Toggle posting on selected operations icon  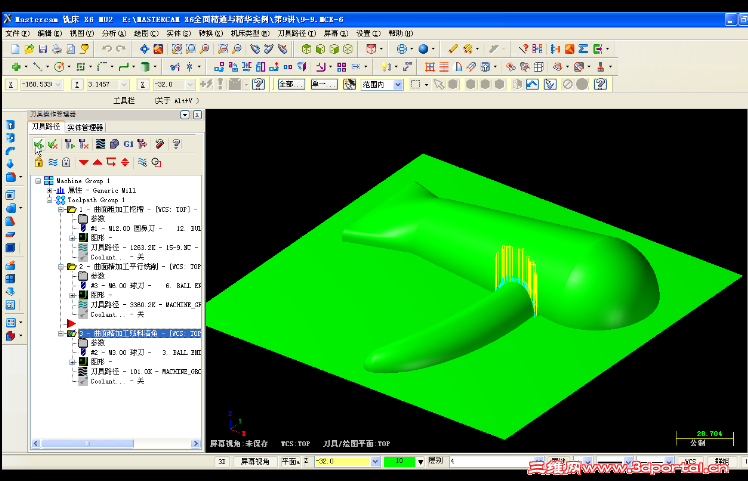click(x=66, y=162)
